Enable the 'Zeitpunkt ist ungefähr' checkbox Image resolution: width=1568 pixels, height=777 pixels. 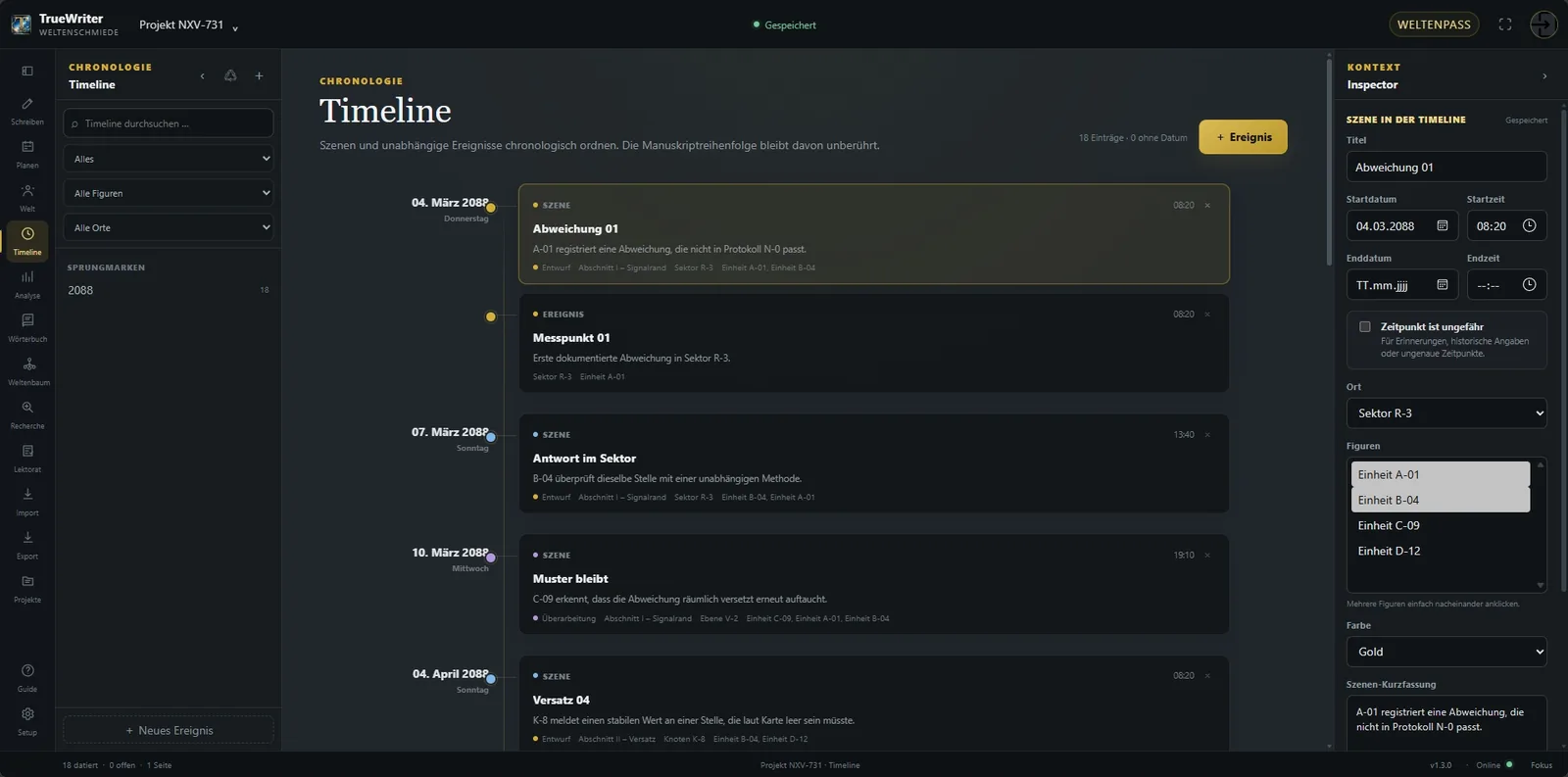tap(1364, 326)
